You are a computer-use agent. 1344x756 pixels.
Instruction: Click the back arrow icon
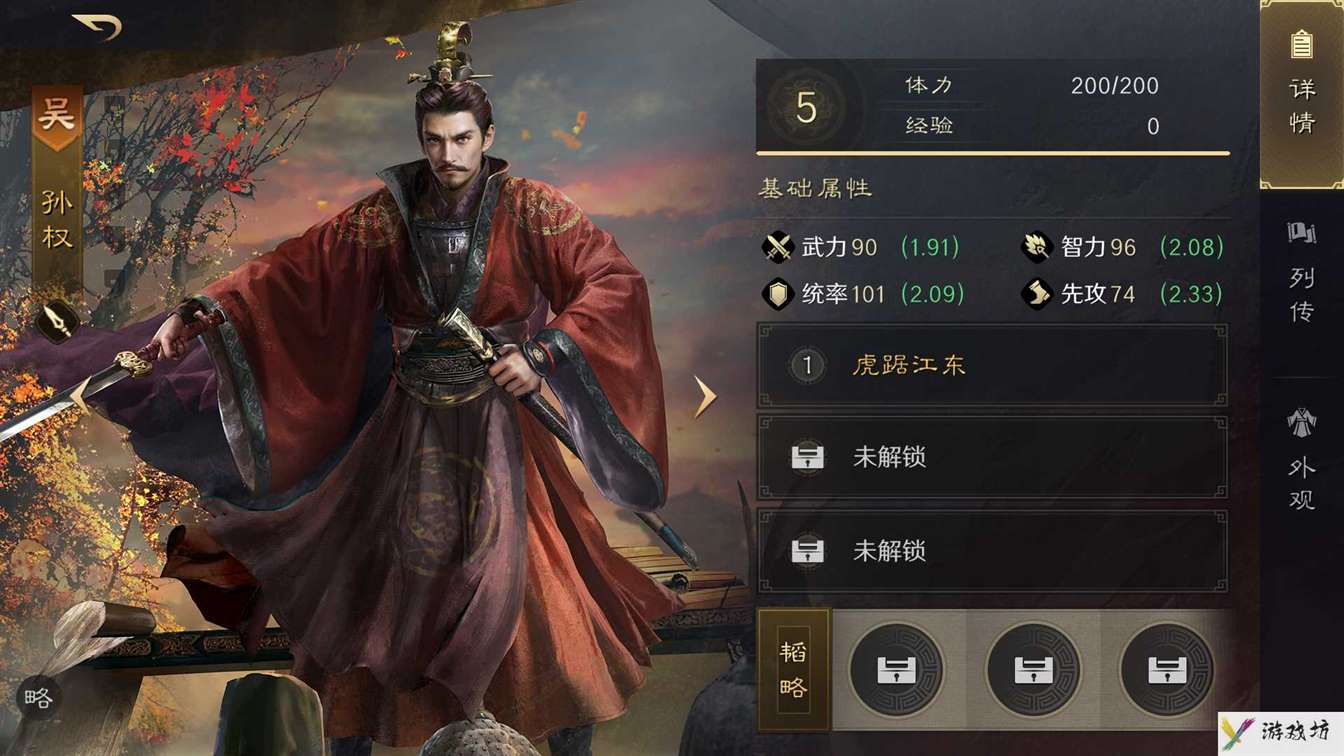(97, 27)
